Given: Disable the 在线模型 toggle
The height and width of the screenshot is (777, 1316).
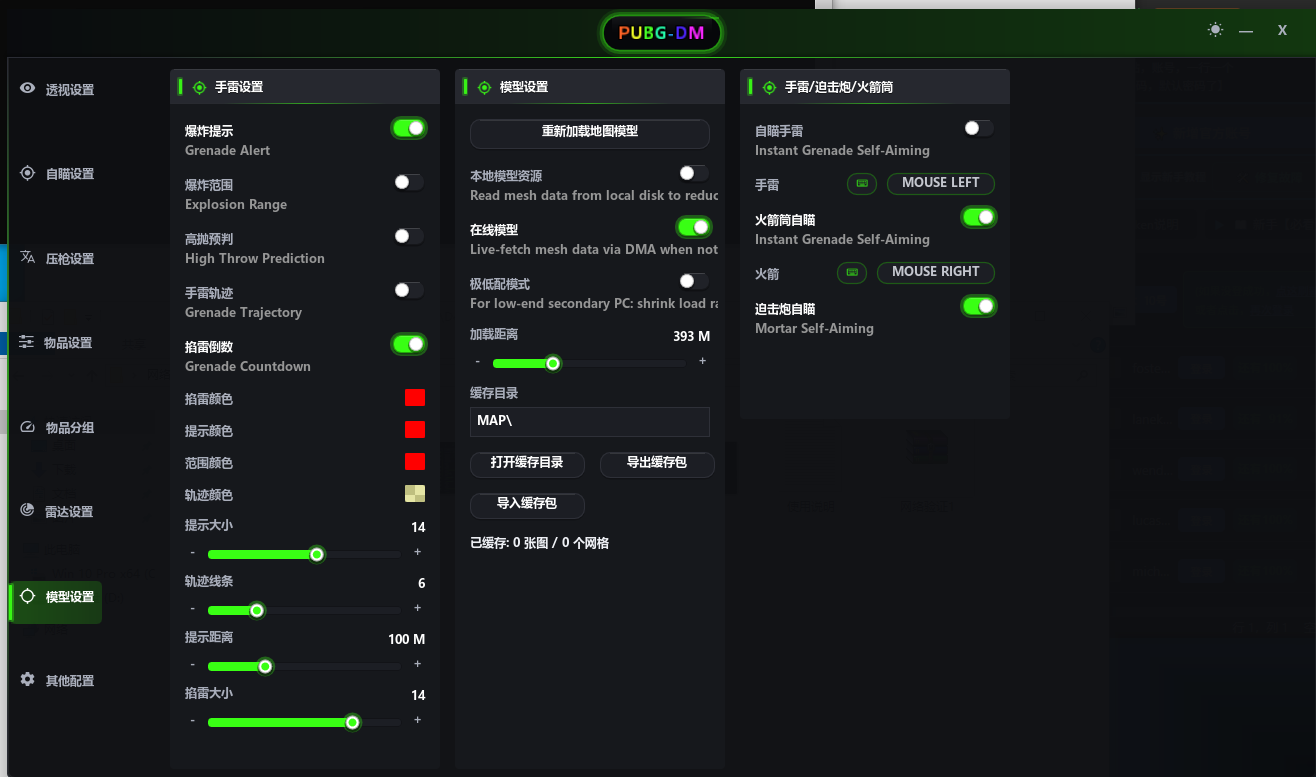Looking at the screenshot, I should pyautogui.click(x=694, y=227).
